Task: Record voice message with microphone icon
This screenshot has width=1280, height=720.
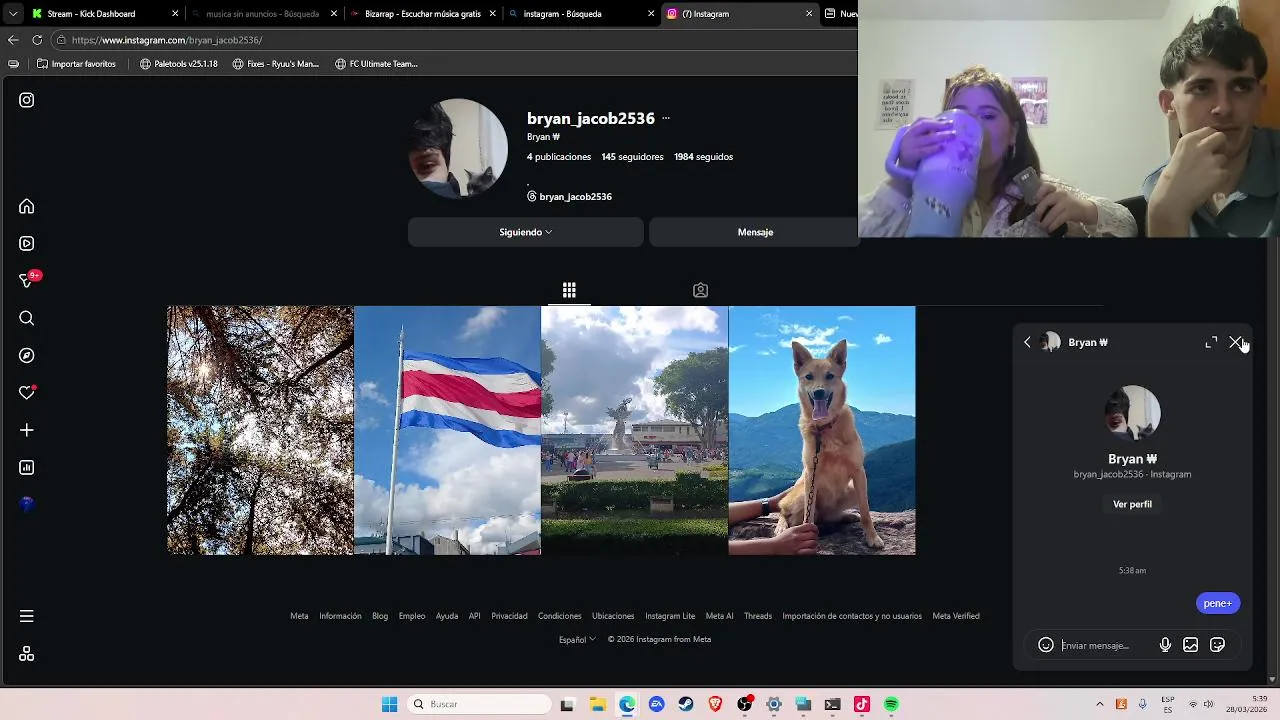Action: point(1165,645)
